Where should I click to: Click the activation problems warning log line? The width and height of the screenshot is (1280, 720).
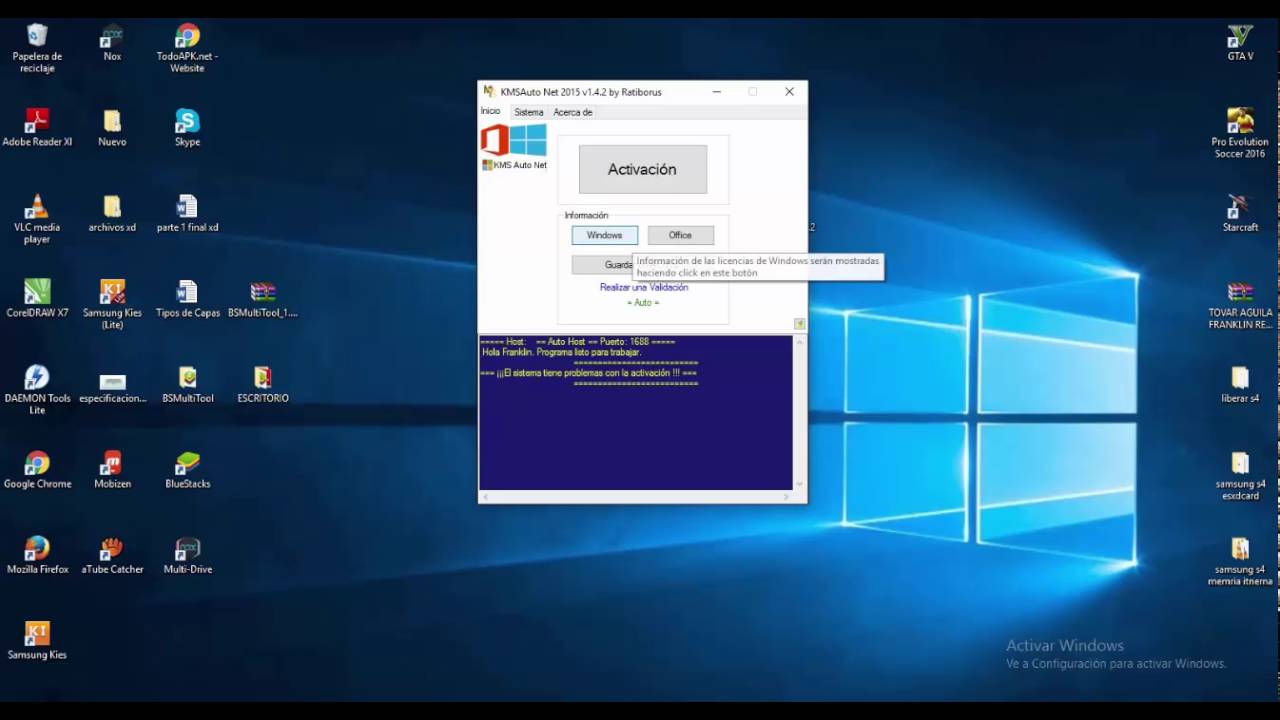pyautogui.click(x=589, y=373)
